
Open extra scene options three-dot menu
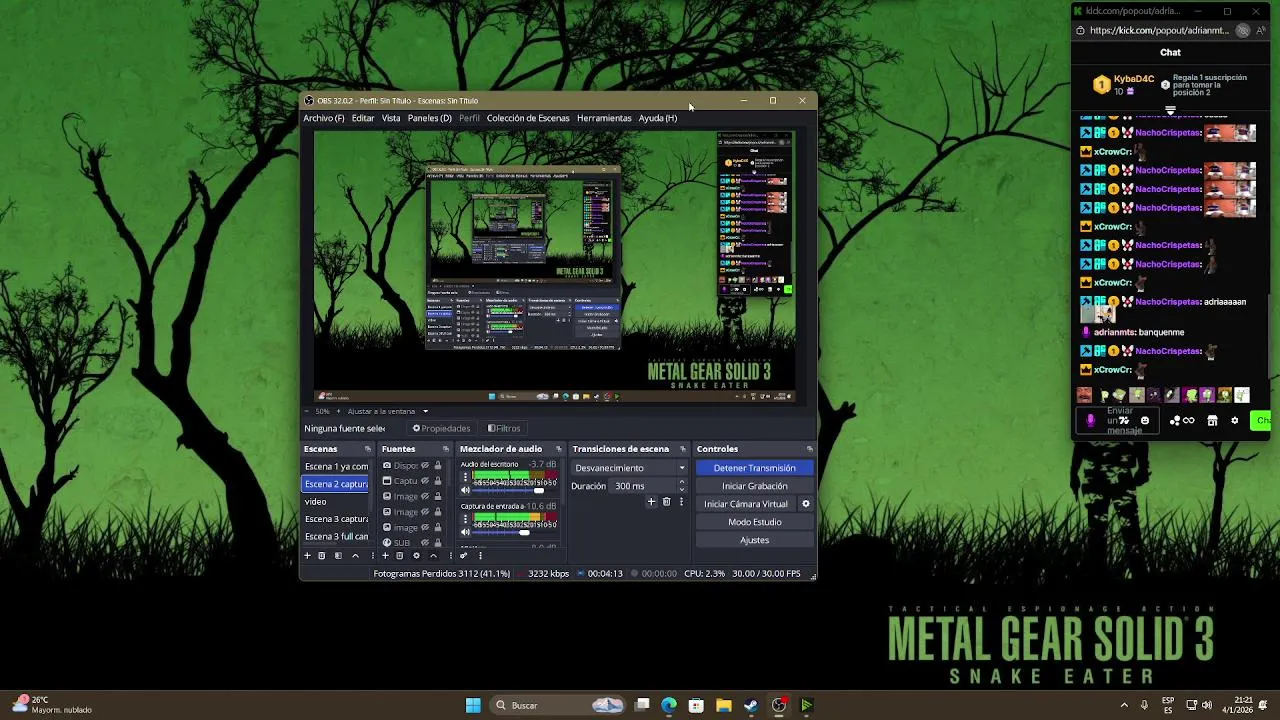(x=373, y=556)
